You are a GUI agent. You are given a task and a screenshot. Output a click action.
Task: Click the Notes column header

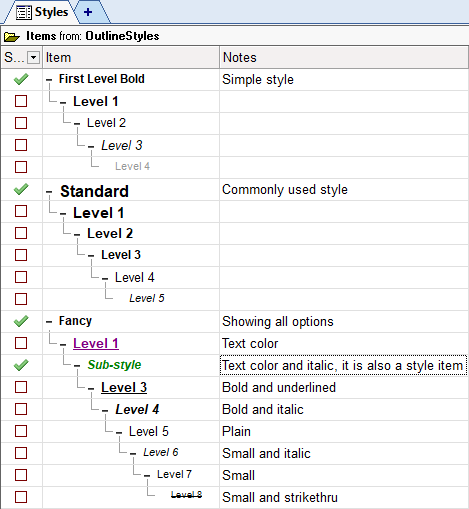click(x=344, y=58)
